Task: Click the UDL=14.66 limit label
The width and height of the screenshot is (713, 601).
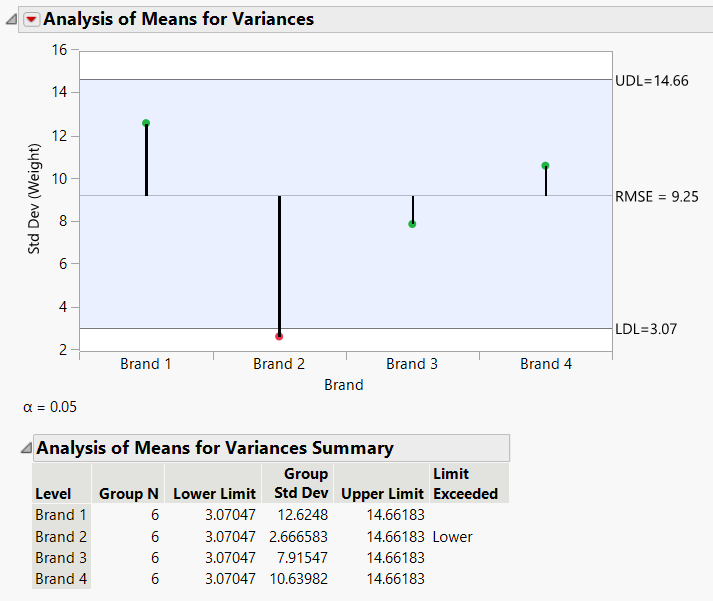Action: [x=654, y=80]
